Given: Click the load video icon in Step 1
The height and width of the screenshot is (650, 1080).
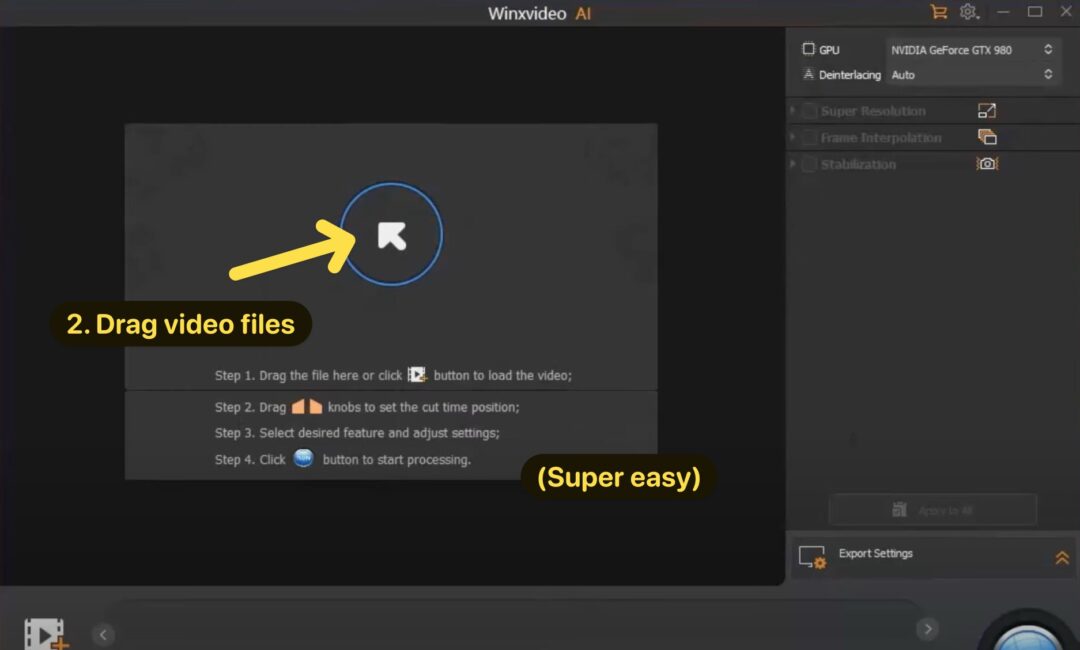Looking at the screenshot, I should 417,375.
